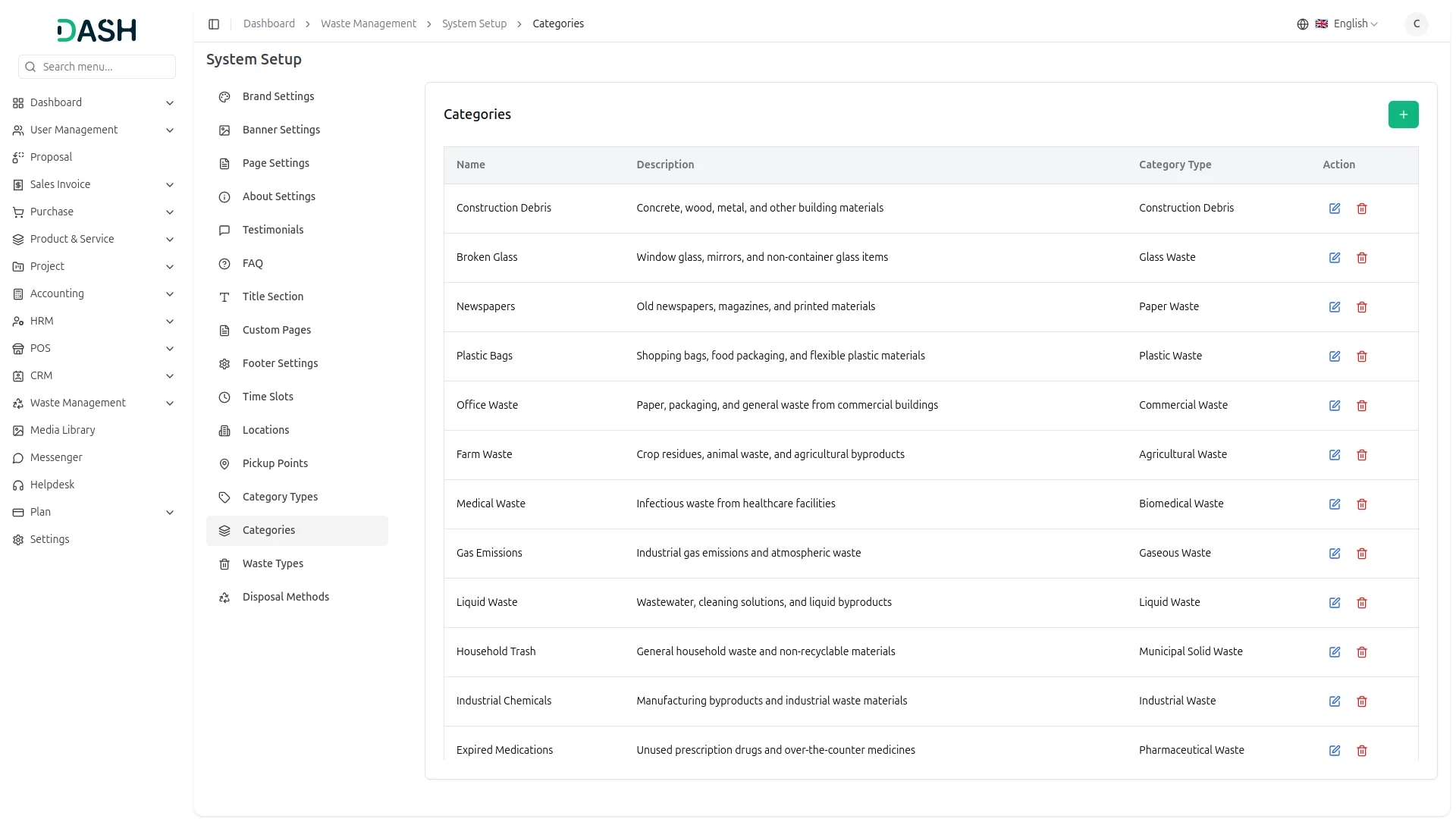Edit the Industrial Chemicals category

click(1335, 701)
